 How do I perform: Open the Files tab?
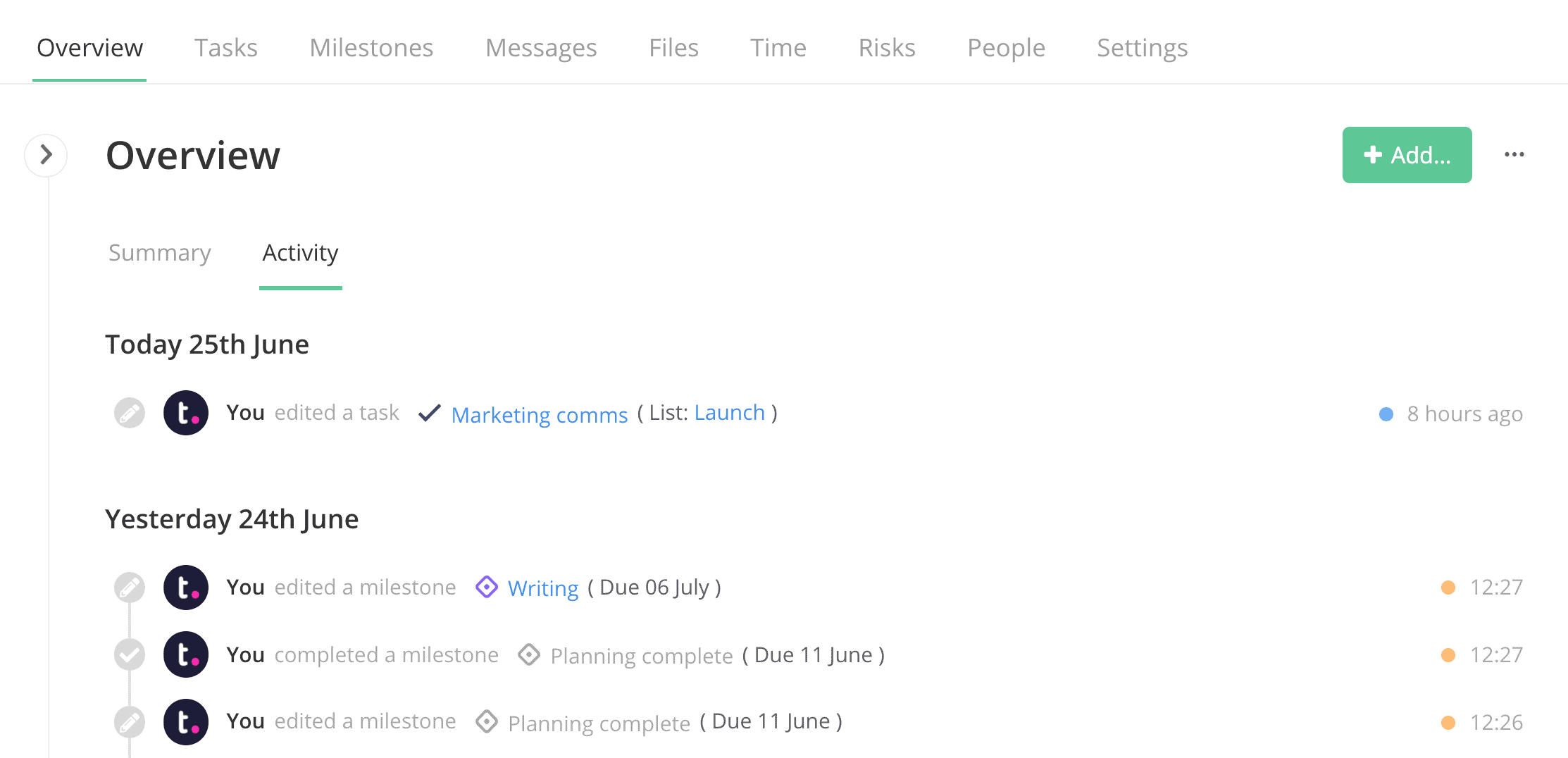tap(673, 48)
